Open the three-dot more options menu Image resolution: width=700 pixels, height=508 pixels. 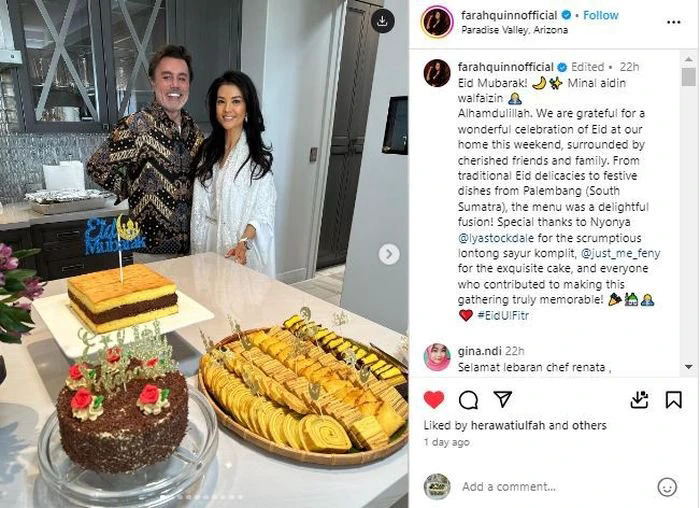[x=673, y=22]
